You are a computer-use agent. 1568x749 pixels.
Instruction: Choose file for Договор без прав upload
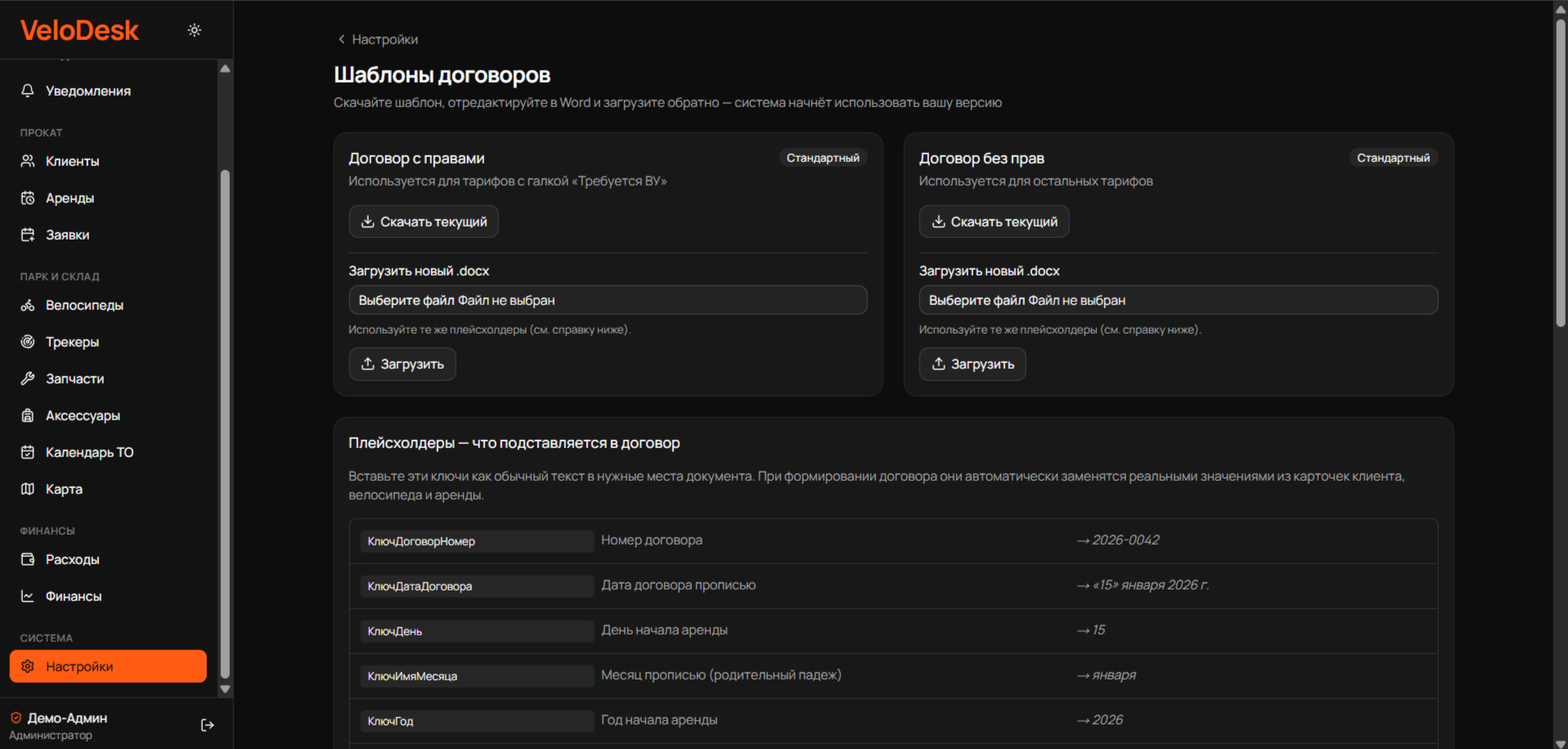tap(1178, 300)
